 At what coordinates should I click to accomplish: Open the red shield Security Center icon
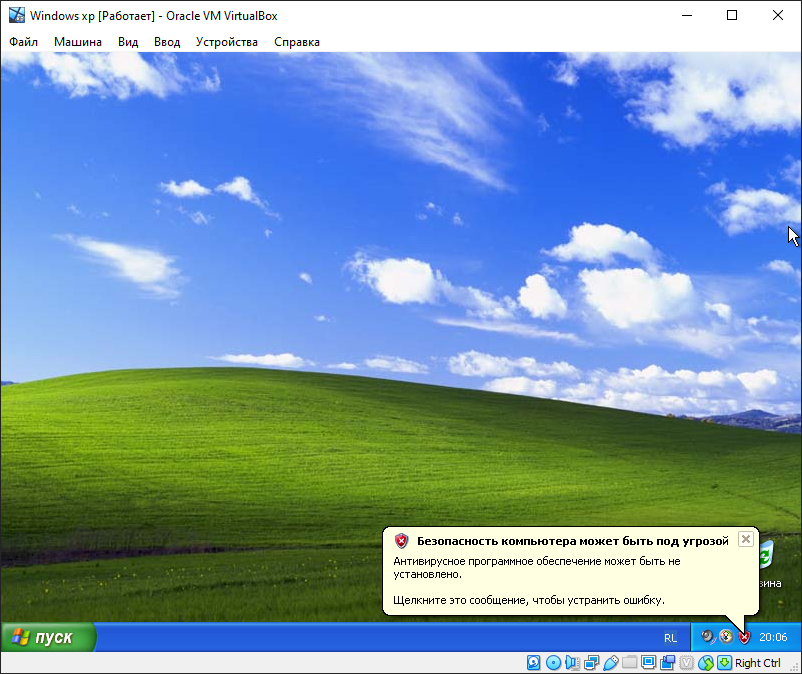point(744,637)
